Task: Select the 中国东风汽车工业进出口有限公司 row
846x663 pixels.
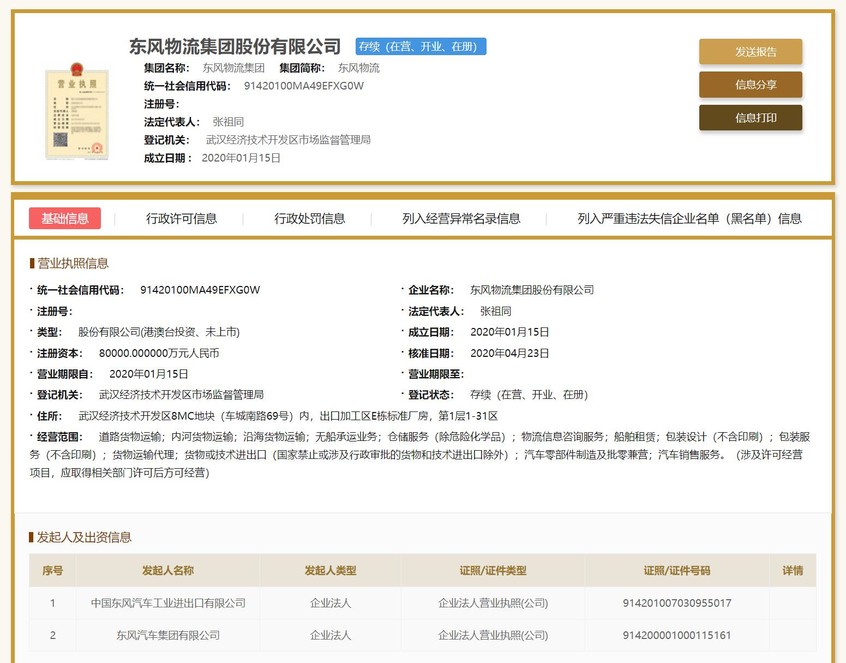Action: tap(168, 603)
